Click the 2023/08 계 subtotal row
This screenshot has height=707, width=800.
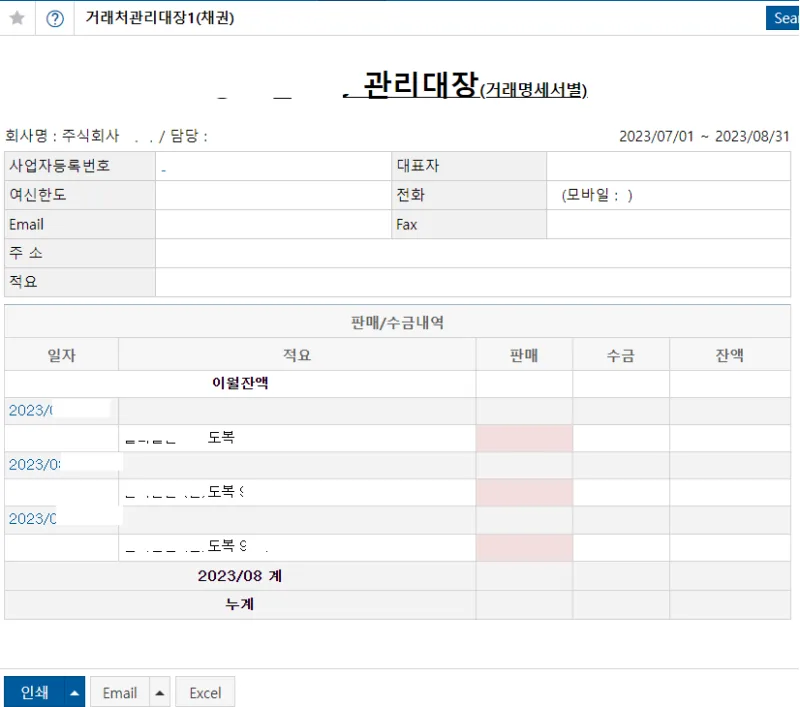coord(397,576)
